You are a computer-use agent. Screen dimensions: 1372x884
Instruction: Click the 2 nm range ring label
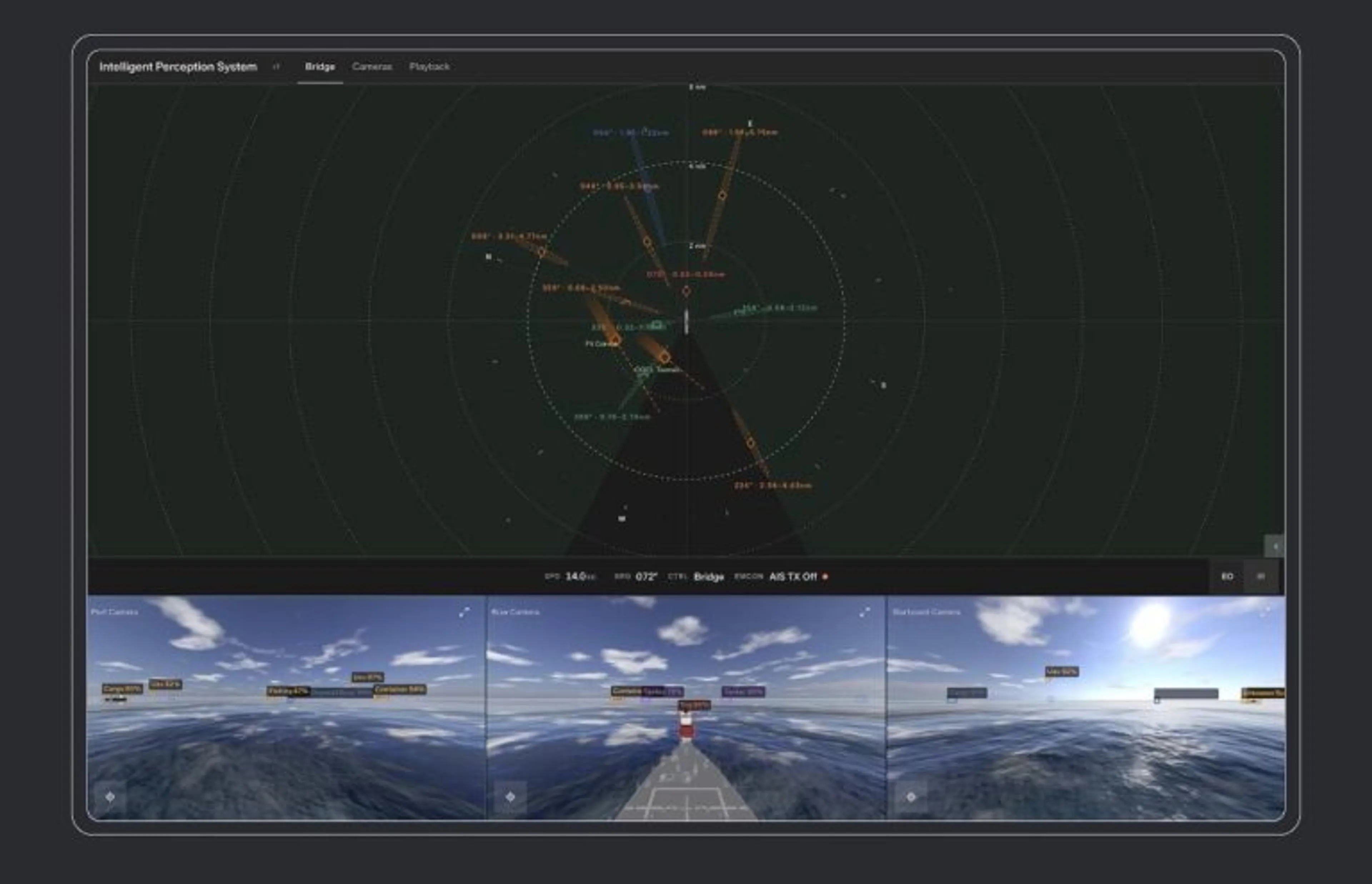pyautogui.click(x=697, y=246)
